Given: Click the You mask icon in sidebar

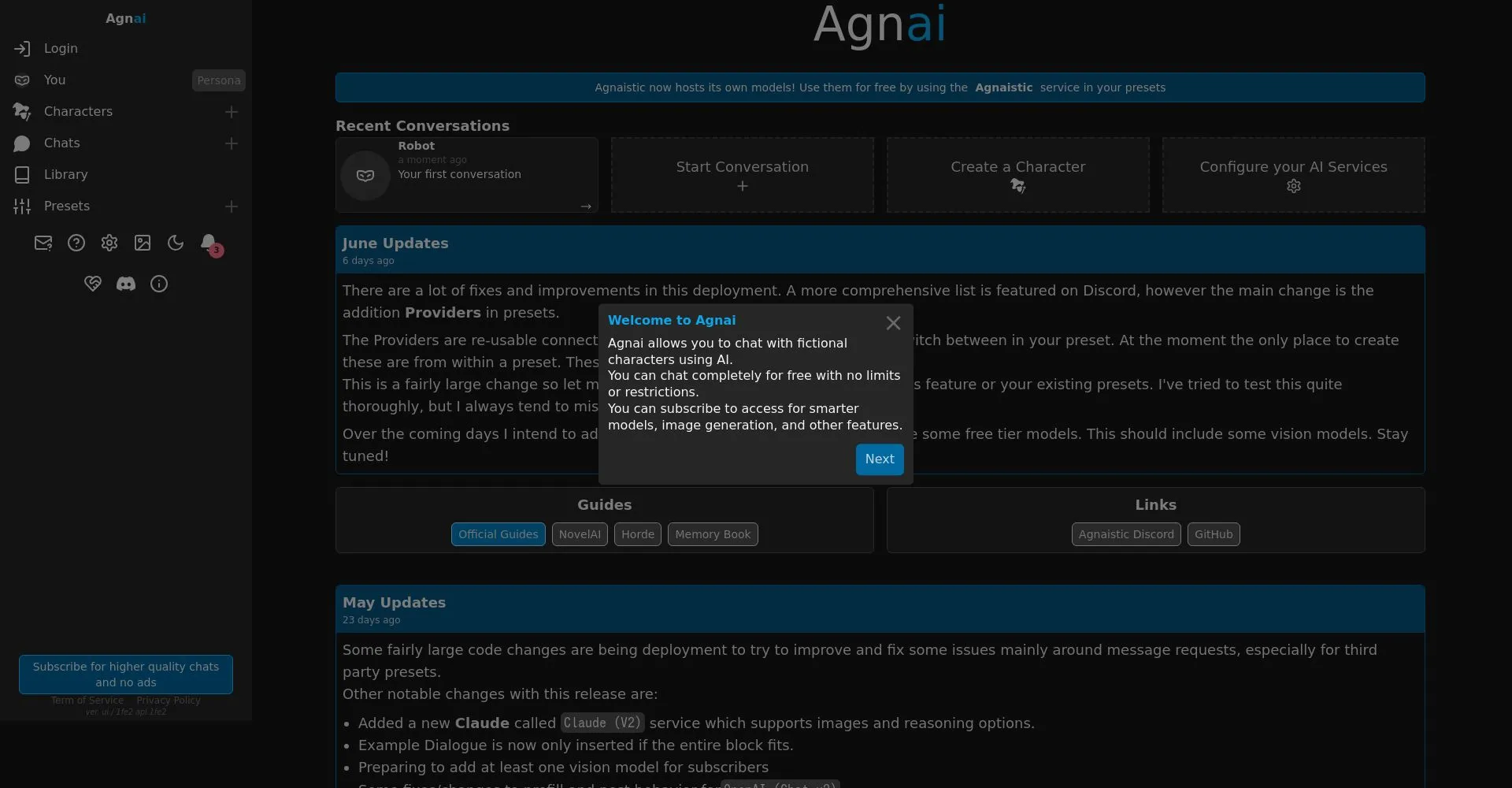Looking at the screenshot, I should click(x=22, y=80).
